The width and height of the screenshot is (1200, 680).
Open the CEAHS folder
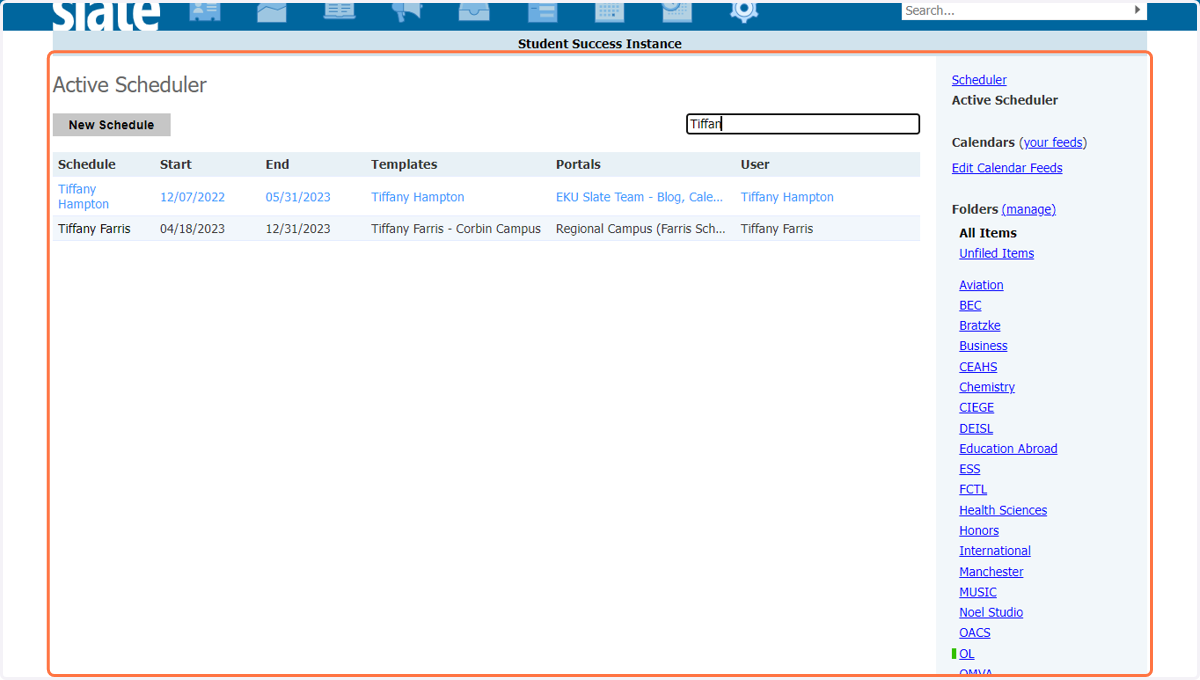(x=978, y=367)
